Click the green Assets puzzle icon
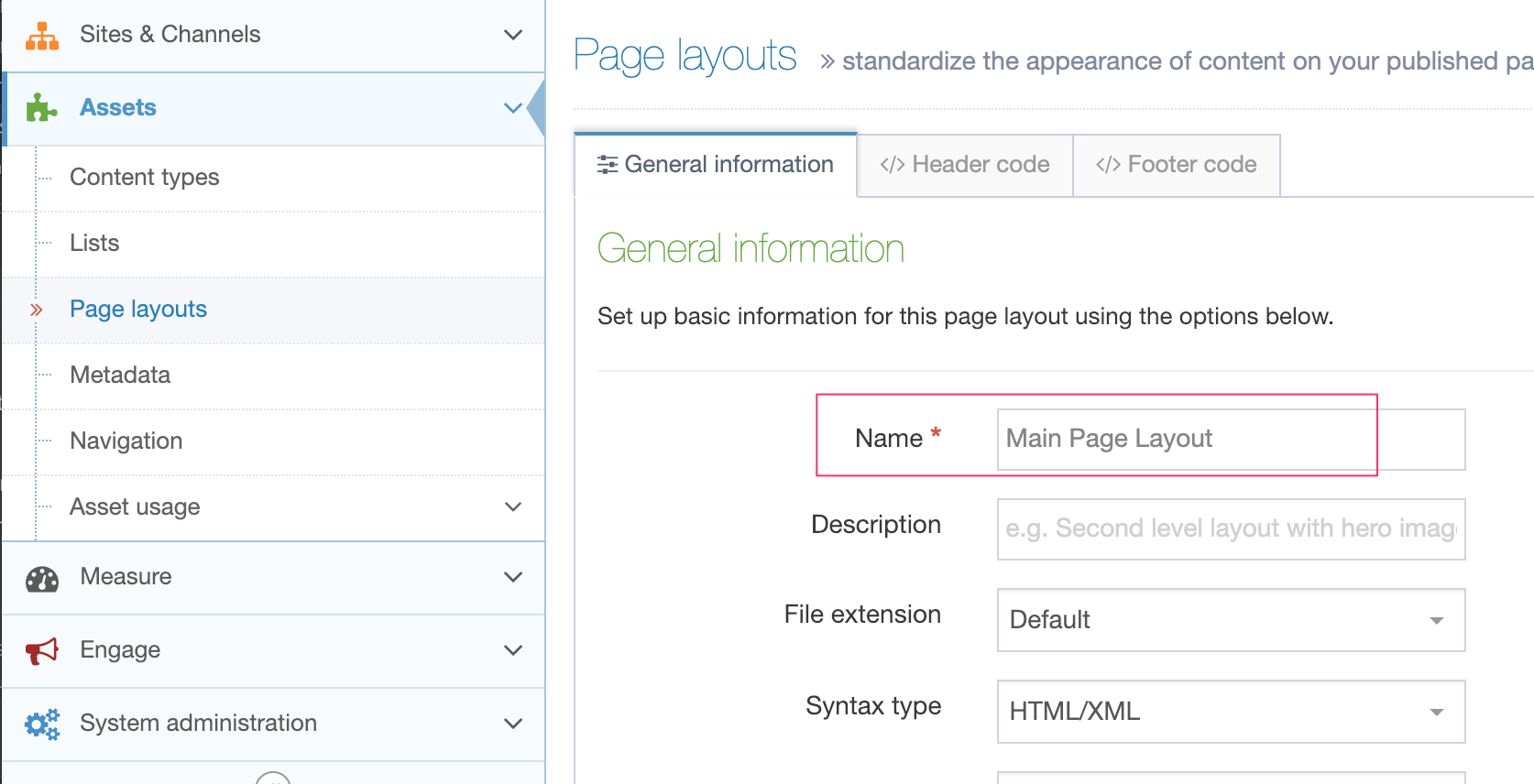1534x784 pixels. 41,108
